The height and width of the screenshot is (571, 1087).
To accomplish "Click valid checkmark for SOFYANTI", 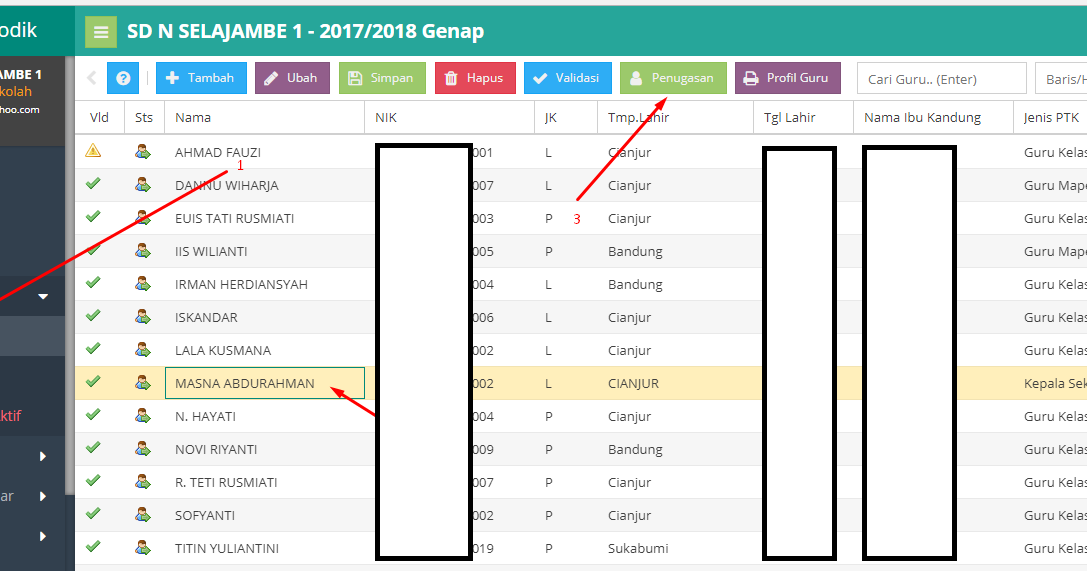I will 93,513.
